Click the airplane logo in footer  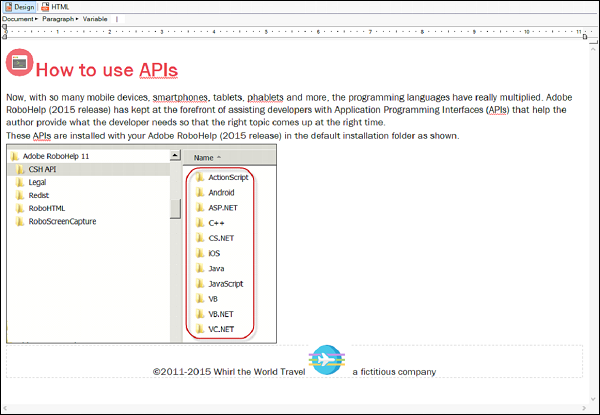coord(326,361)
